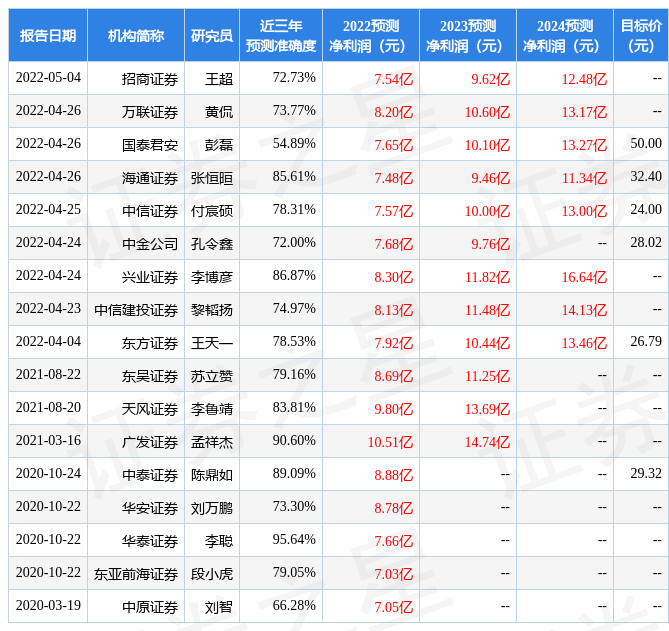669x631 pixels.
Task: Click report date 2020-03-19
Action: [48, 605]
